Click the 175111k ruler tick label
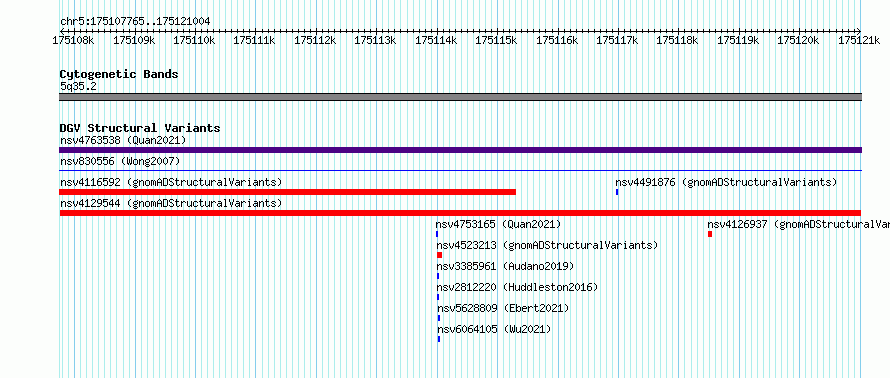This screenshot has height=378, width=890. coord(254,40)
